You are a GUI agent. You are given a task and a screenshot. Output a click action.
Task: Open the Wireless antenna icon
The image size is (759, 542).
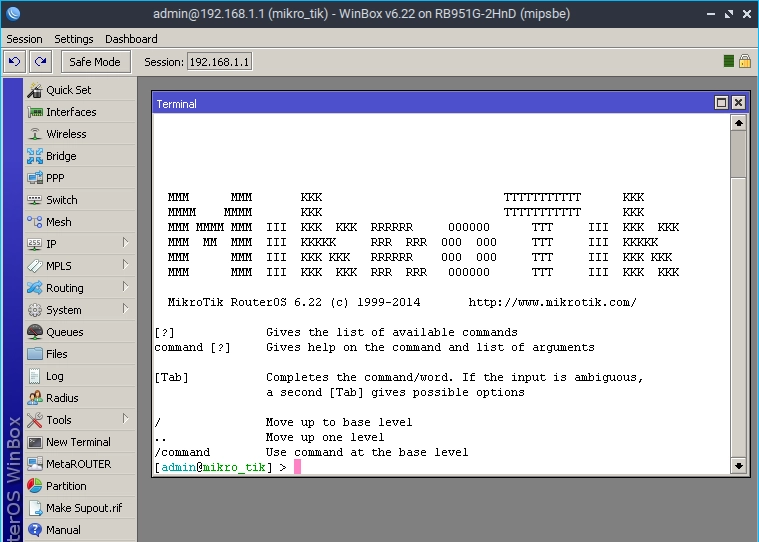(x=35, y=134)
